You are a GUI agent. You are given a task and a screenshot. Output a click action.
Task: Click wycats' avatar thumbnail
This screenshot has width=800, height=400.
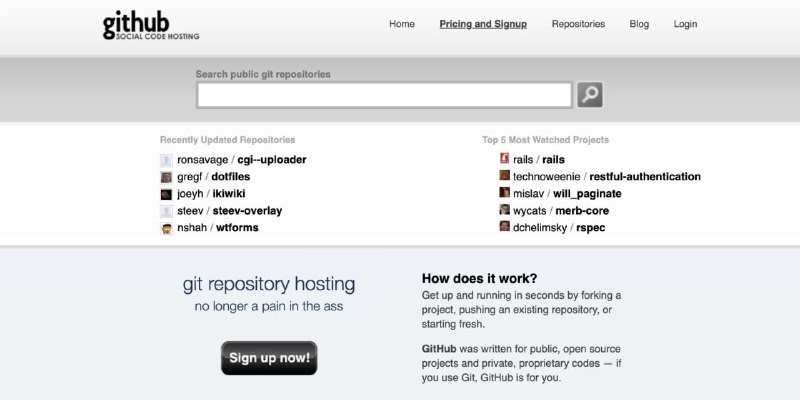pyautogui.click(x=505, y=209)
